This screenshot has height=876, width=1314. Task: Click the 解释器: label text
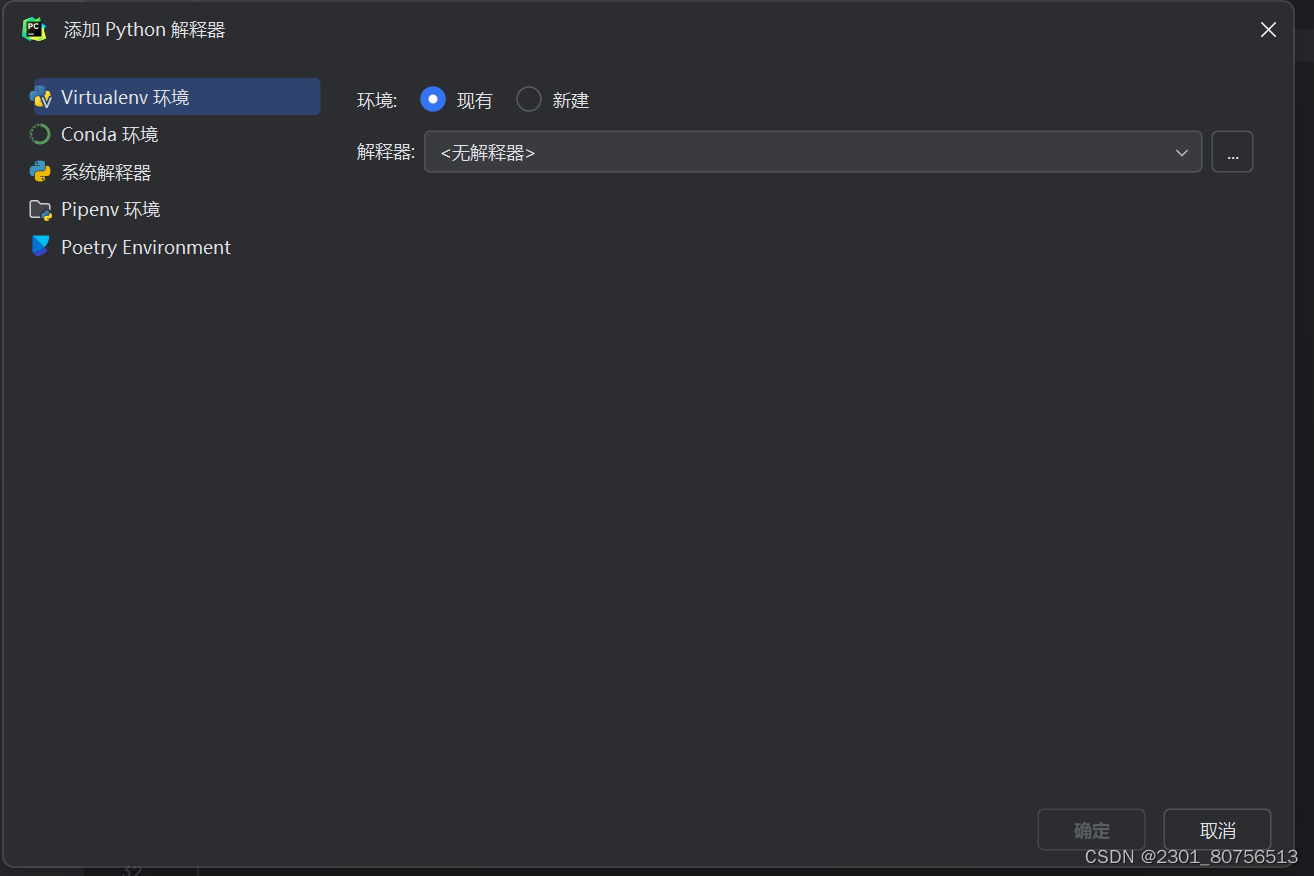click(386, 152)
